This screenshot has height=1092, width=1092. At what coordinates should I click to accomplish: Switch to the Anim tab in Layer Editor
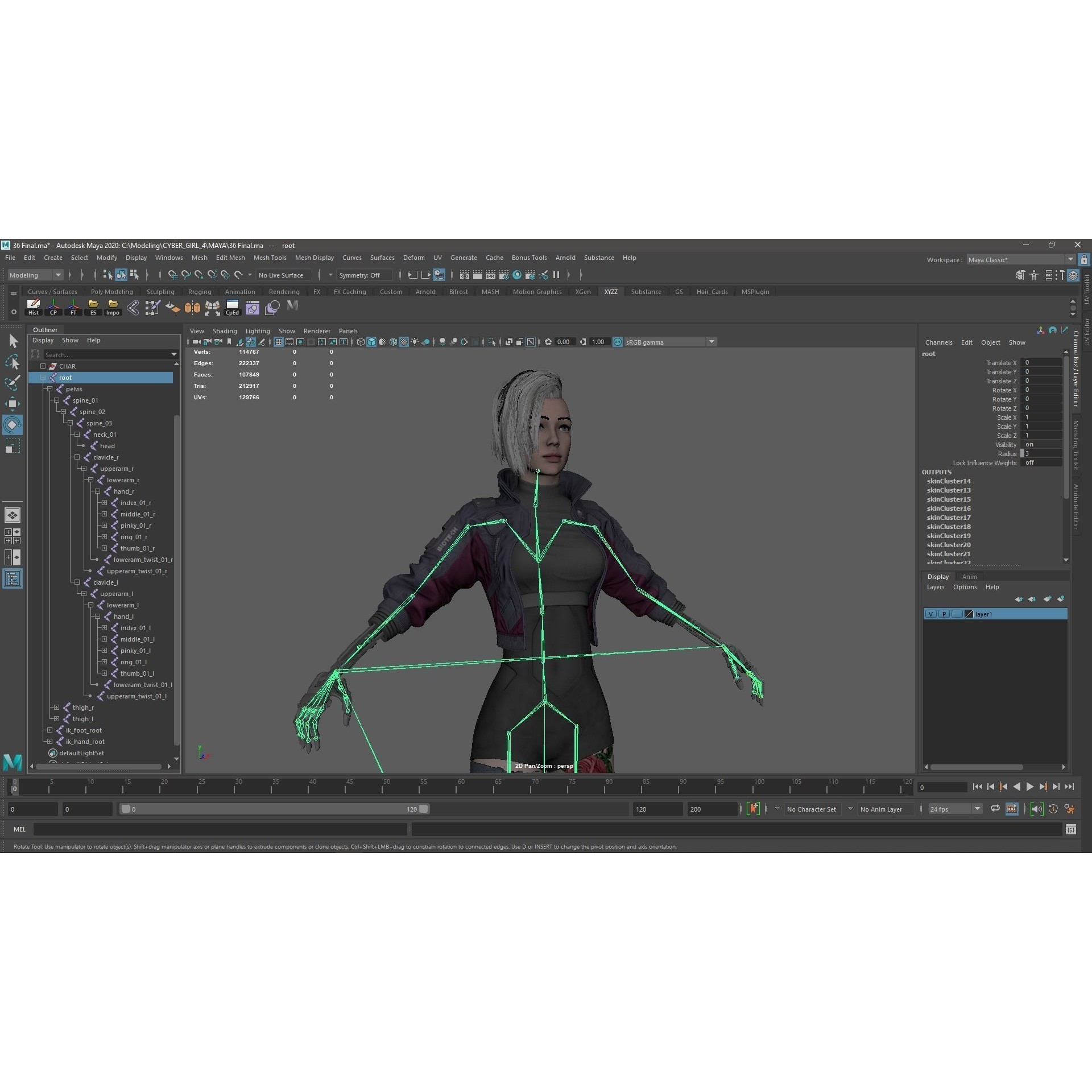970,576
